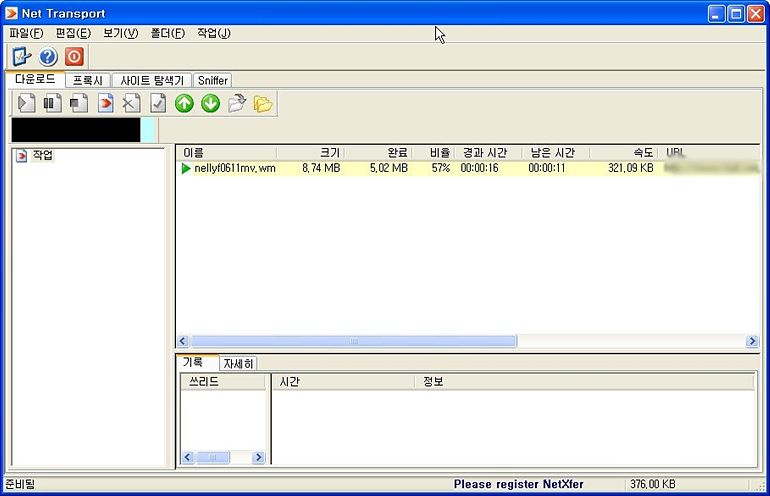
Task: Open the 편집(E) menu
Action: pos(73,33)
